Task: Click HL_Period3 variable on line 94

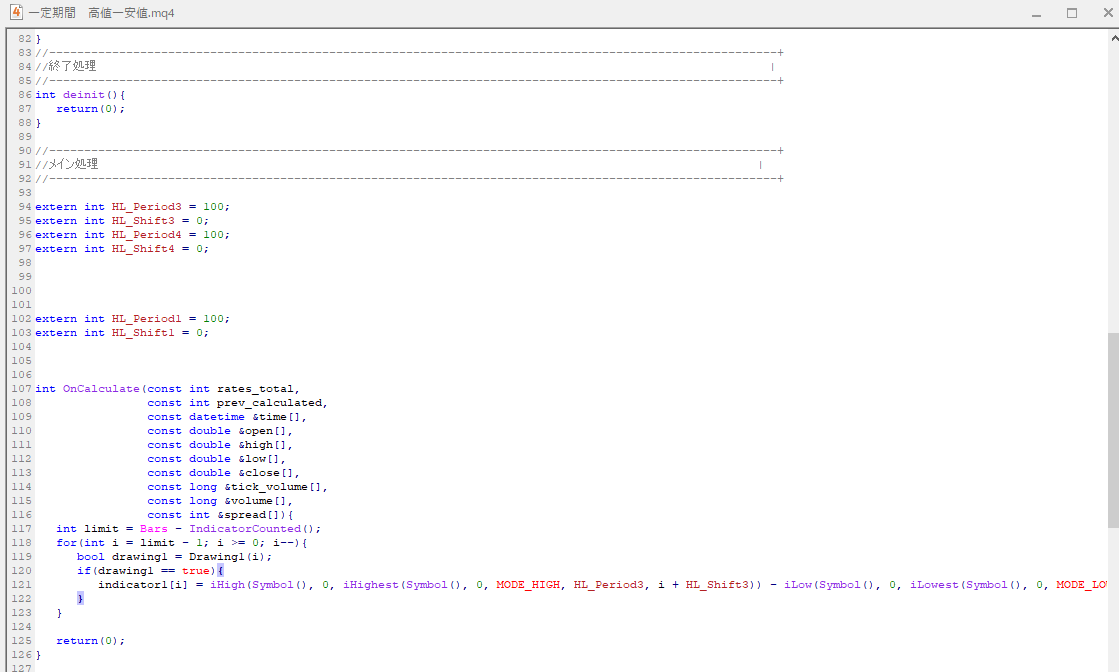Action: (x=146, y=207)
